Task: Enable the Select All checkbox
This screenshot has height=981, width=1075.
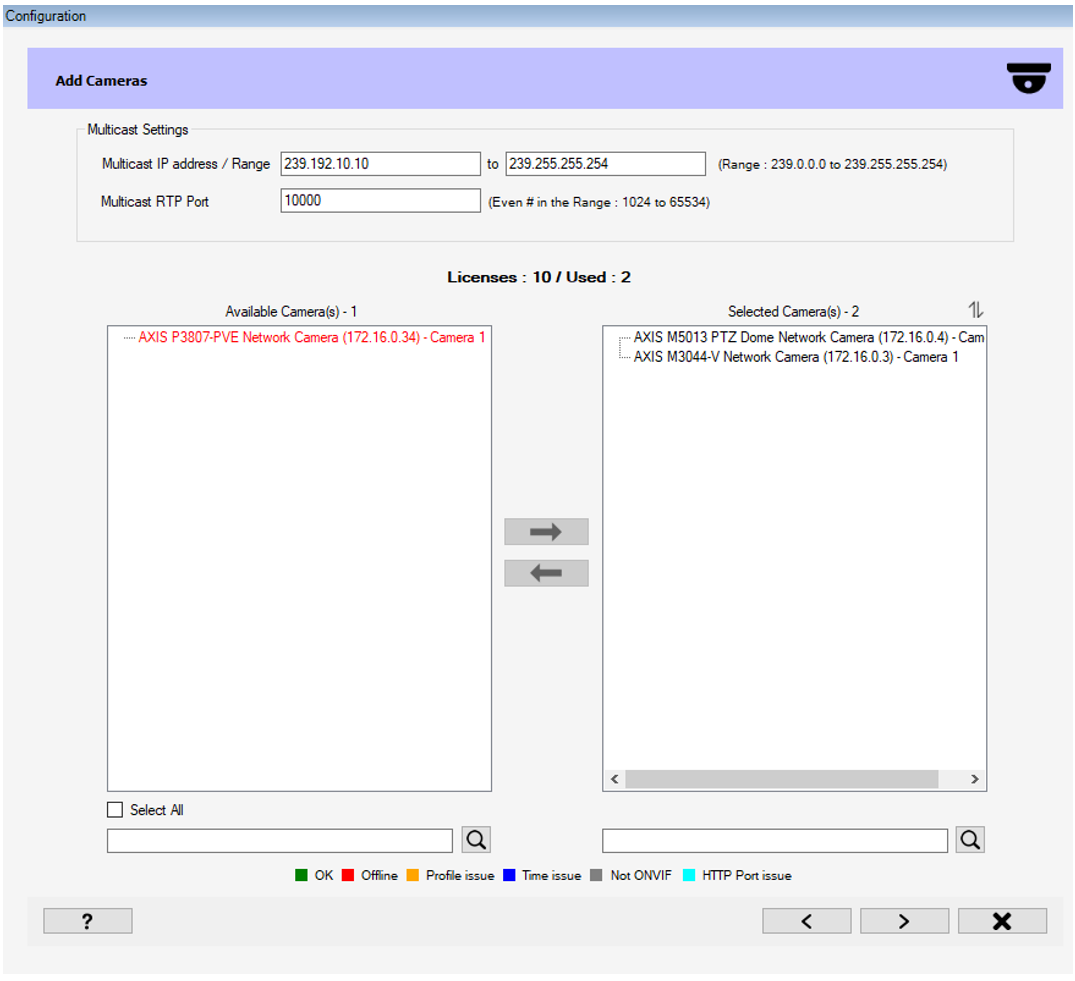Action: (x=115, y=810)
